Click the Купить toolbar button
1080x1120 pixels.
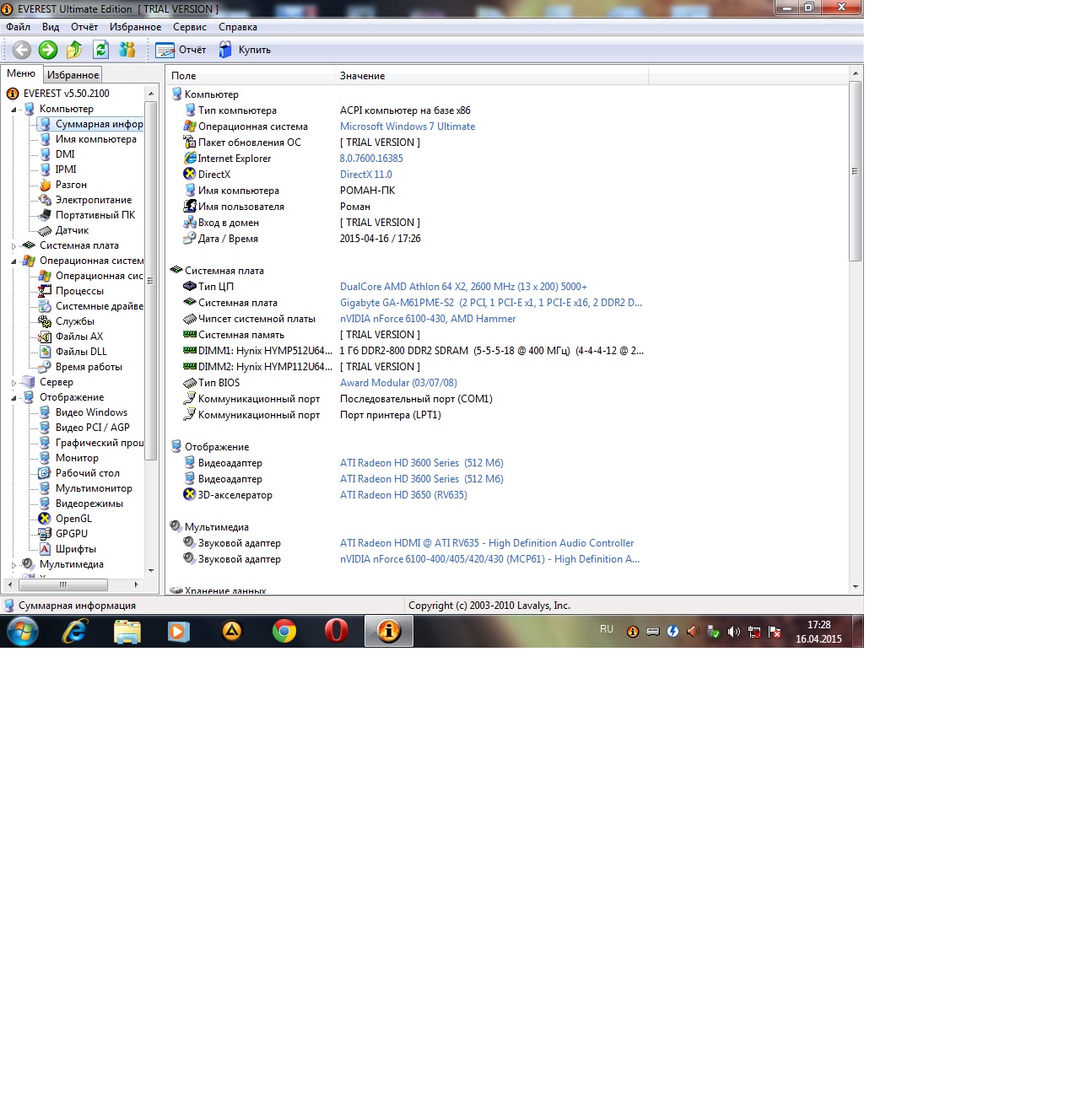(x=246, y=50)
